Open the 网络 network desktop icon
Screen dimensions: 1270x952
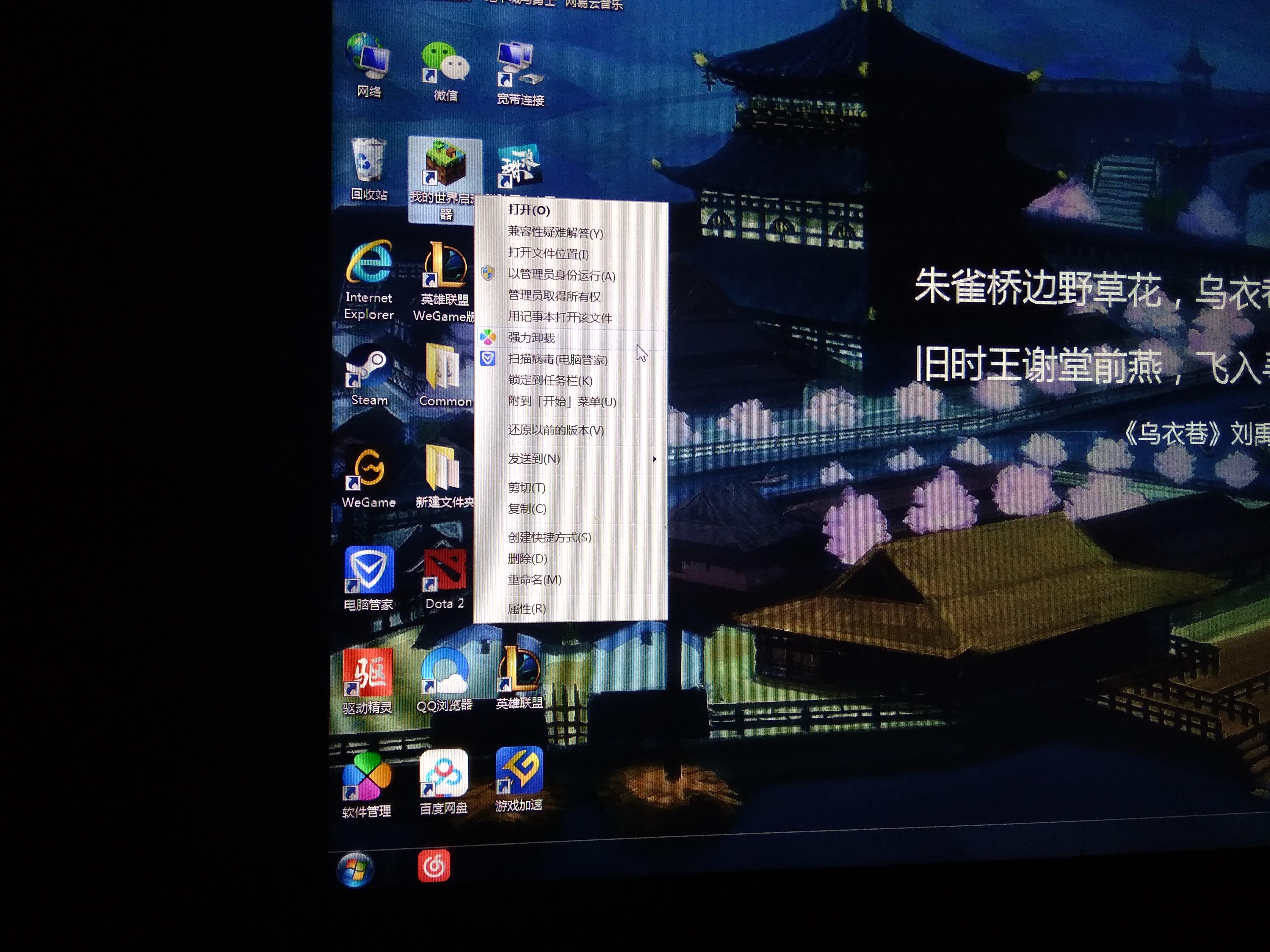pos(368,65)
